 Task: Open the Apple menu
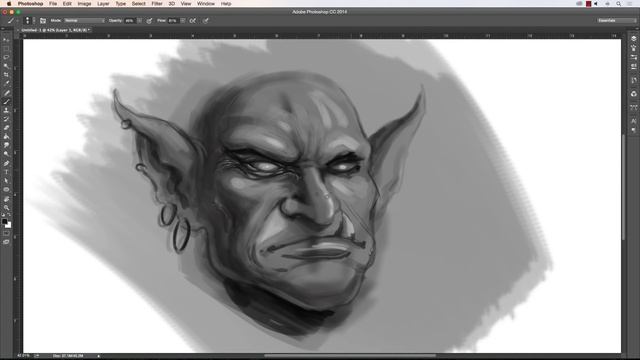pyautogui.click(x=9, y=4)
